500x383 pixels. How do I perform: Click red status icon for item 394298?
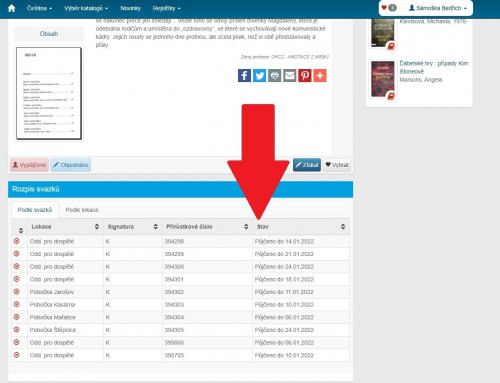coord(17,241)
